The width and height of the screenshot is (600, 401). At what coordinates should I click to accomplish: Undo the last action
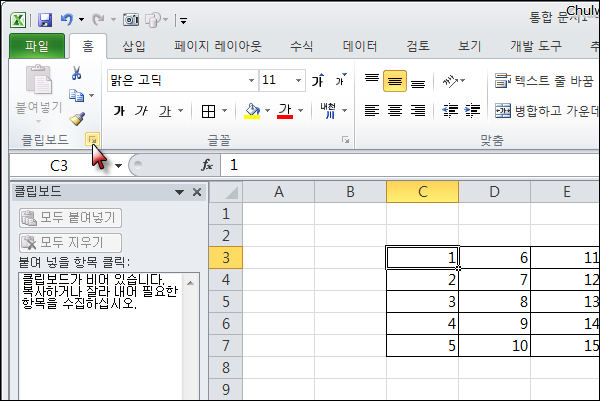[67, 19]
